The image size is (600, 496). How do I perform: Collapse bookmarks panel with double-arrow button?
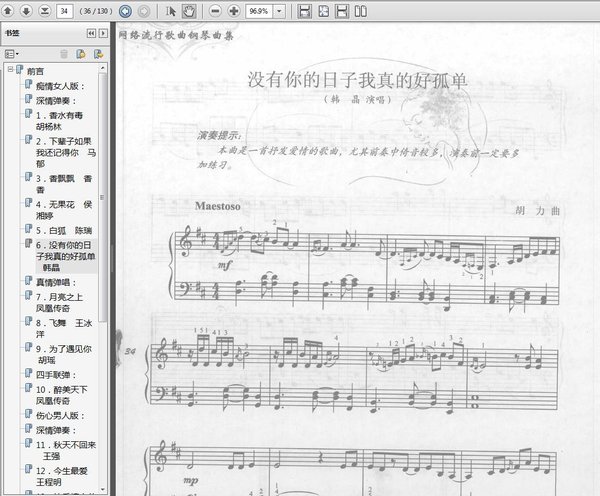[x=91, y=33]
